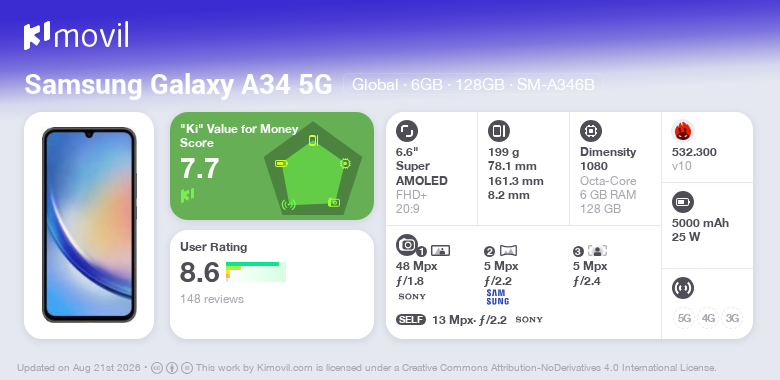Viewport: 780px width, 380px height.
Task: Click the Creative Commons license icon
Action: point(156,368)
